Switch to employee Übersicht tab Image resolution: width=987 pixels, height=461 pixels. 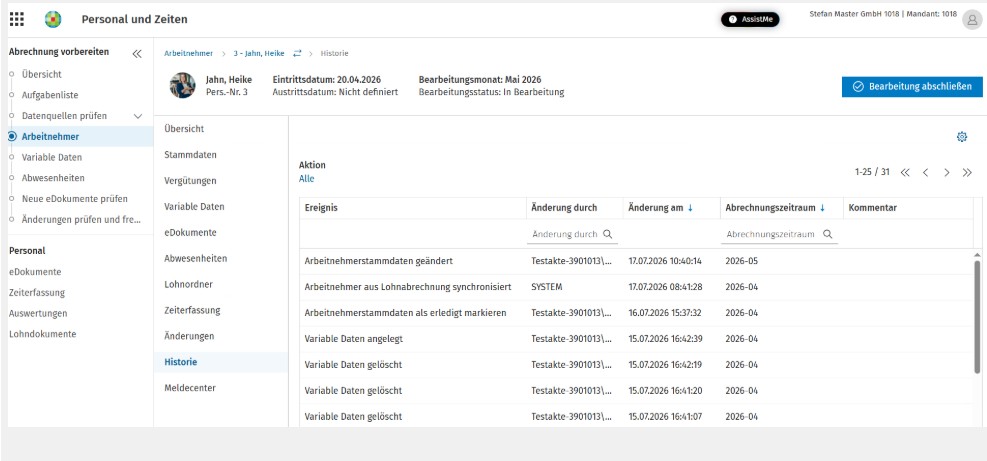click(184, 128)
